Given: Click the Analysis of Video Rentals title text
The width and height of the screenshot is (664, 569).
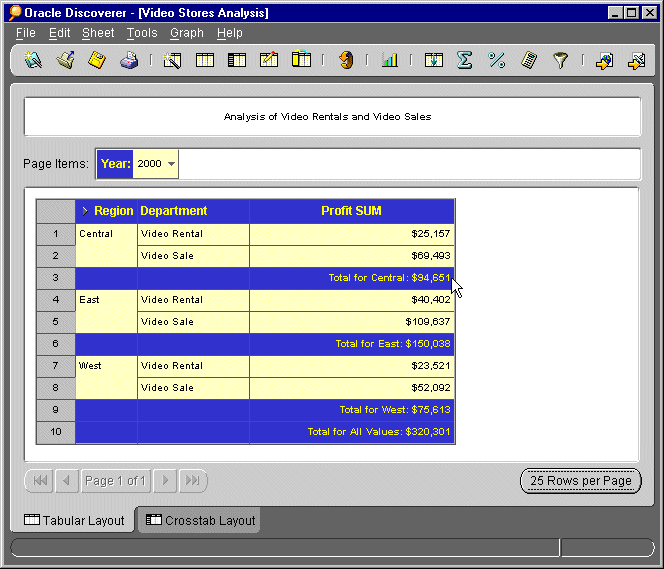Looking at the screenshot, I should click(x=327, y=117).
